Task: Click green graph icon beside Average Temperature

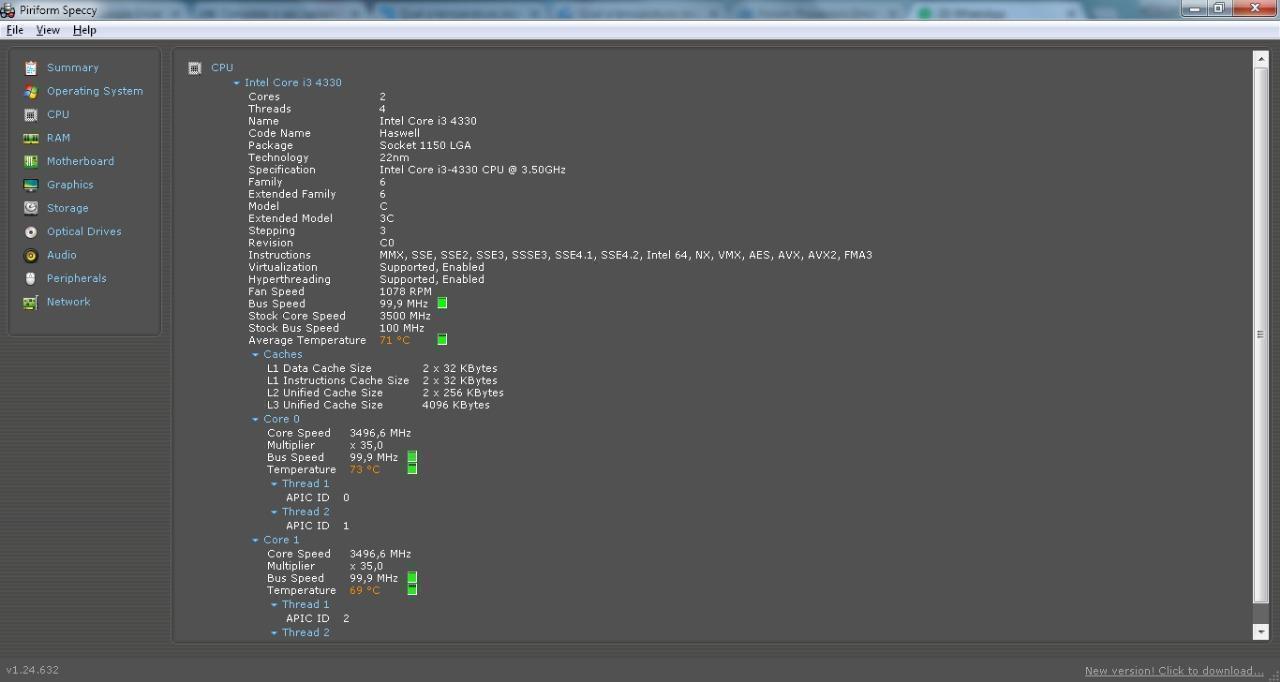Action: point(442,340)
